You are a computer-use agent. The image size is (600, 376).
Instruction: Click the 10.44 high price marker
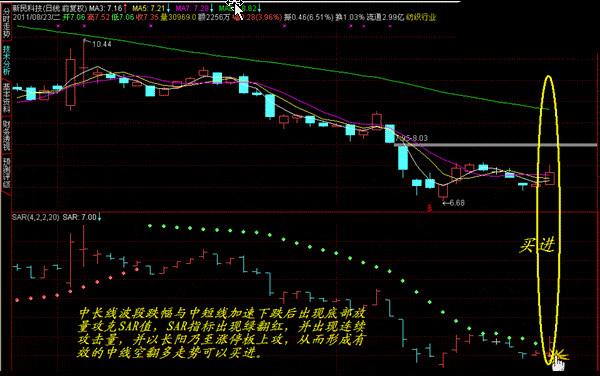pos(102,44)
